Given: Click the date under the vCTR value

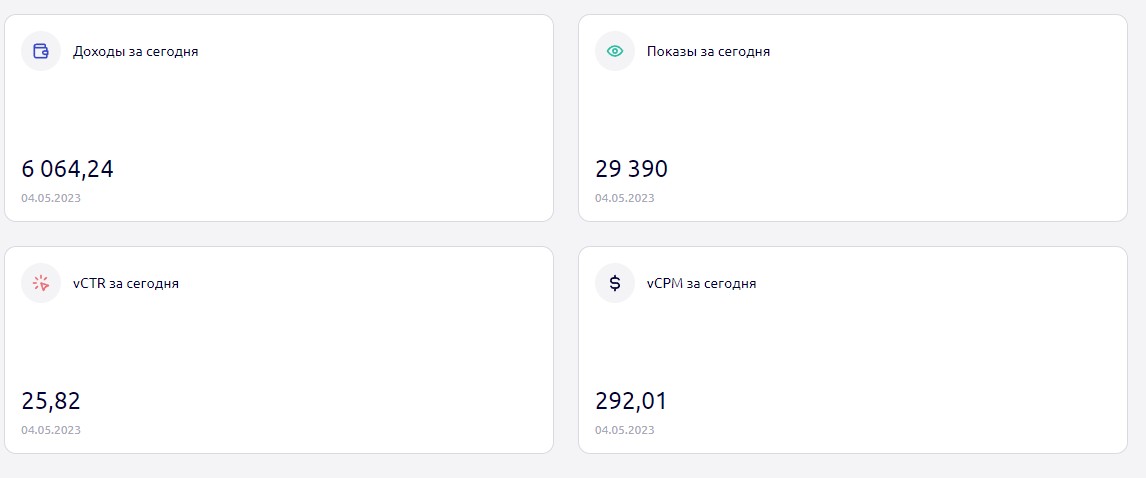Looking at the screenshot, I should (51, 430).
